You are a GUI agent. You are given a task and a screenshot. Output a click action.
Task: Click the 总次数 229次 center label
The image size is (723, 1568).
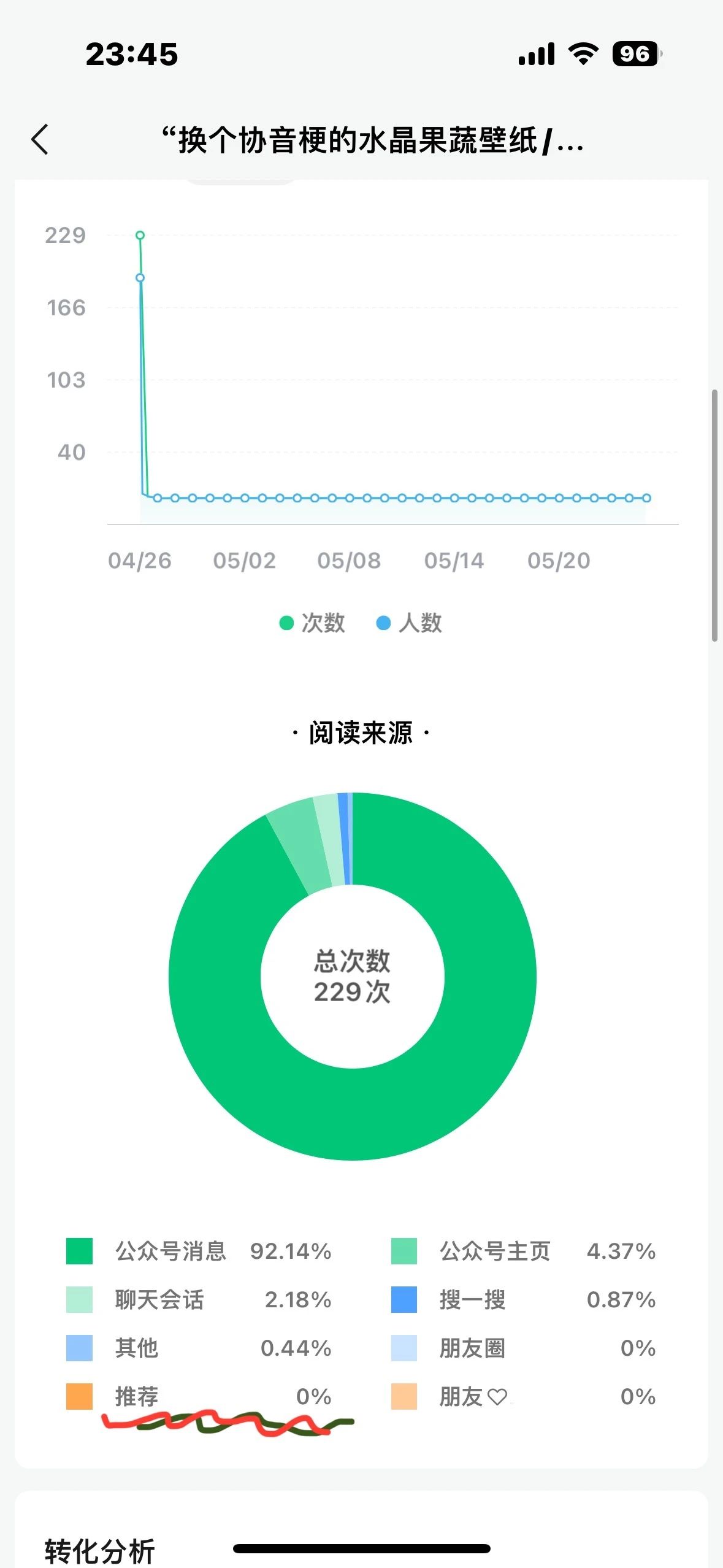click(x=352, y=976)
